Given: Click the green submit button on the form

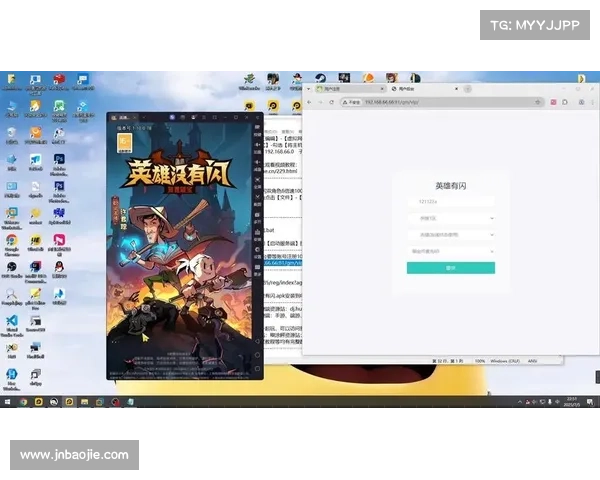Looking at the screenshot, I should tap(451, 268).
